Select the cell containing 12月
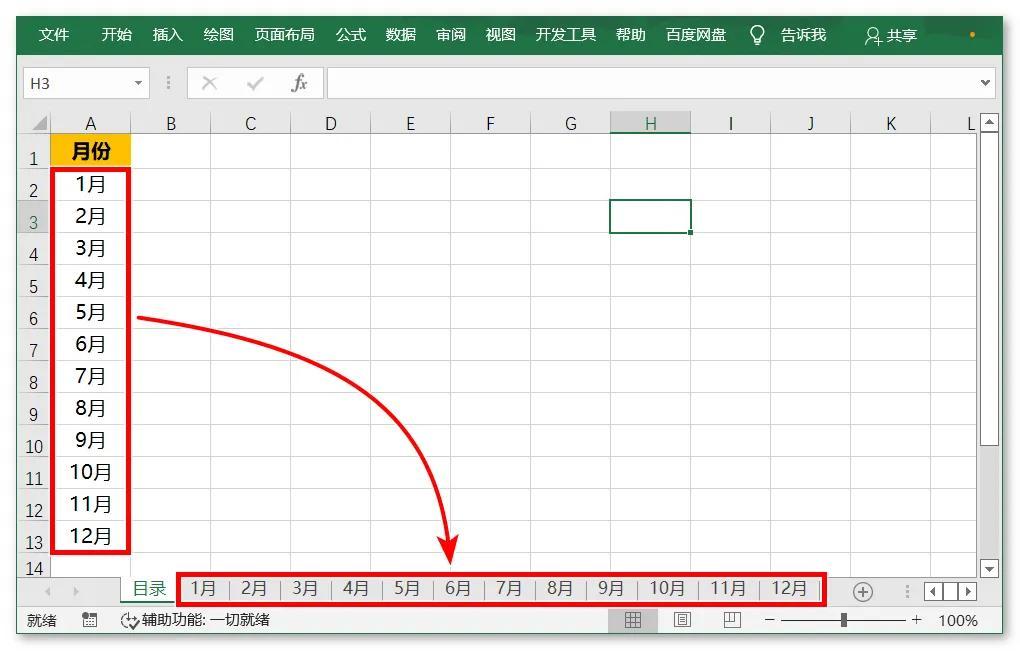Viewport: 1020px width, 651px height. pyautogui.click(x=90, y=536)
